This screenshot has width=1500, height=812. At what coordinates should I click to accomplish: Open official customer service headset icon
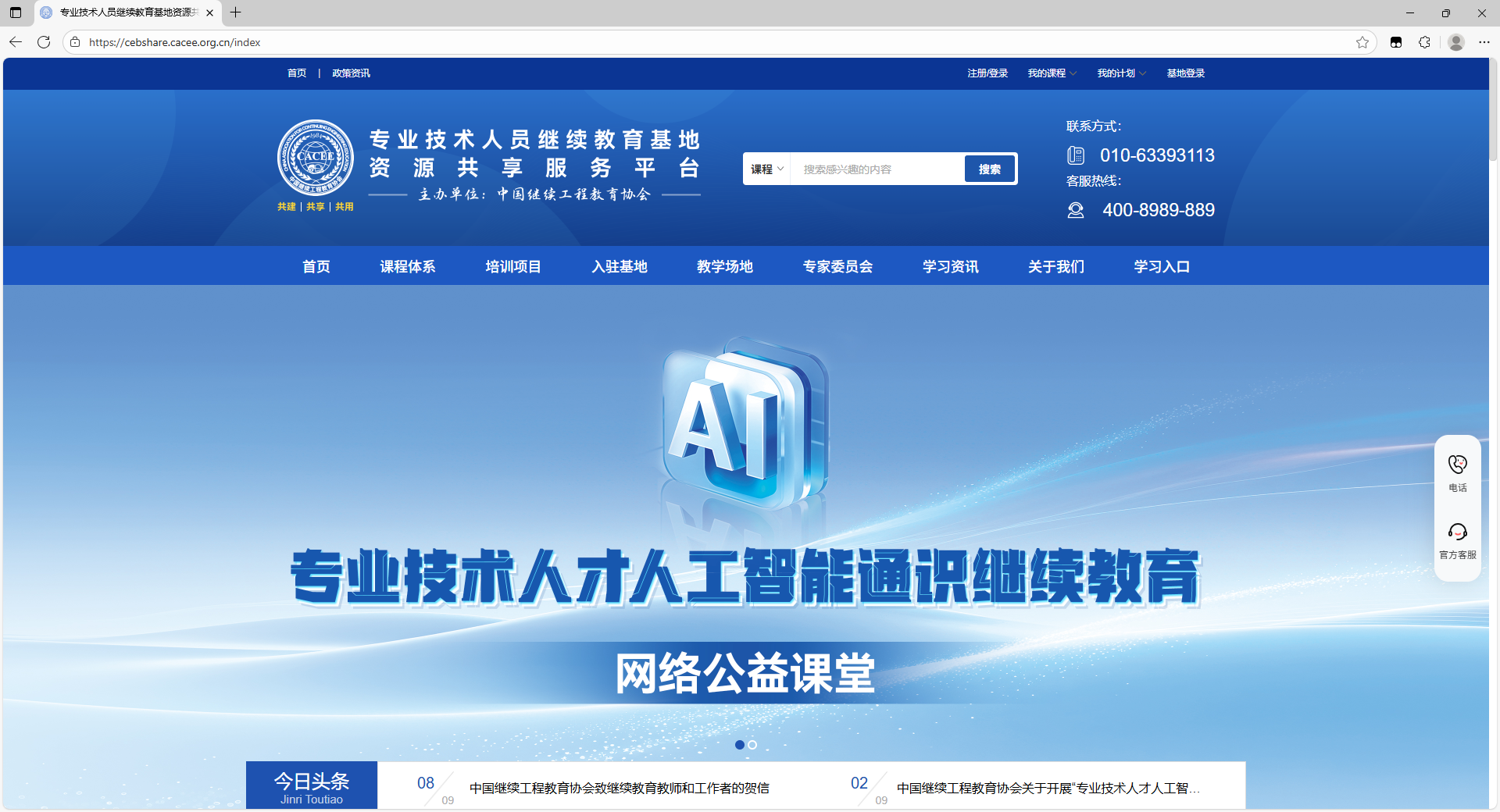[1457, 532]
